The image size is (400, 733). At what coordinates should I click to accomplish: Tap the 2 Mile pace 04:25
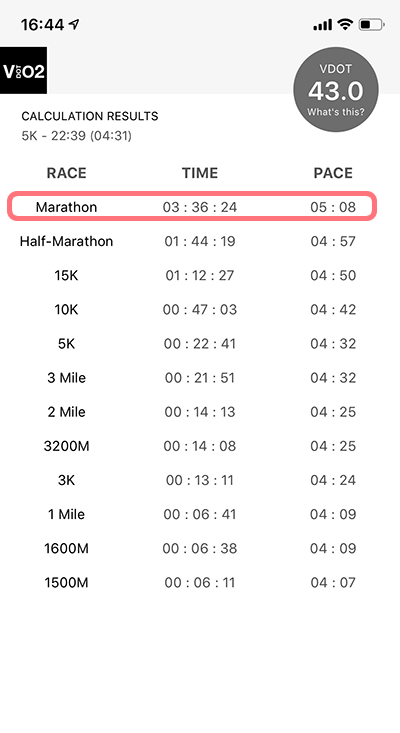click(333, 412)
